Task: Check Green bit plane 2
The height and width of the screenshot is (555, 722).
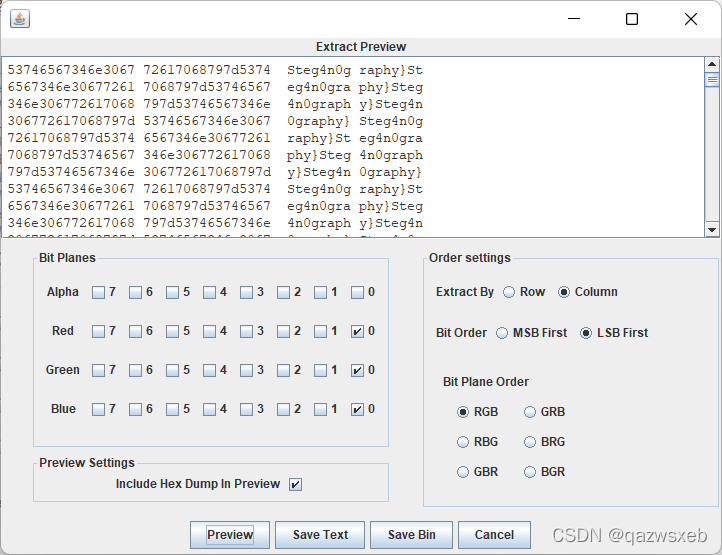Action: pos(283,370)
